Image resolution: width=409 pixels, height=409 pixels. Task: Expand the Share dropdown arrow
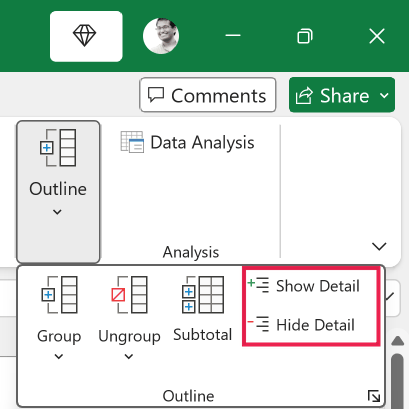point(384,95)
